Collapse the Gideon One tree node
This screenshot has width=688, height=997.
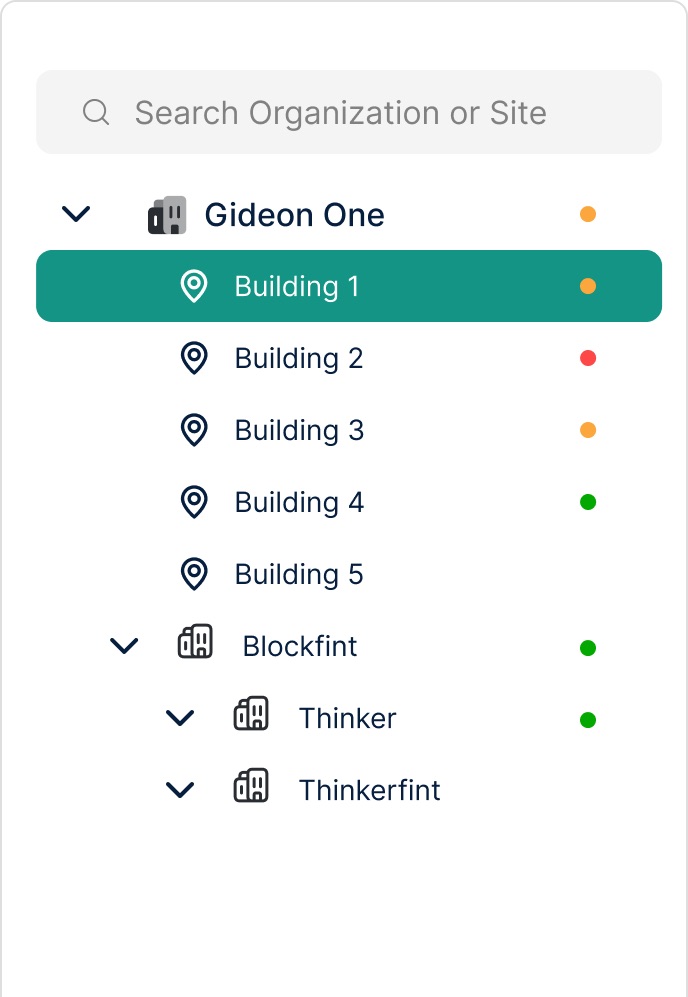point(76,214)
